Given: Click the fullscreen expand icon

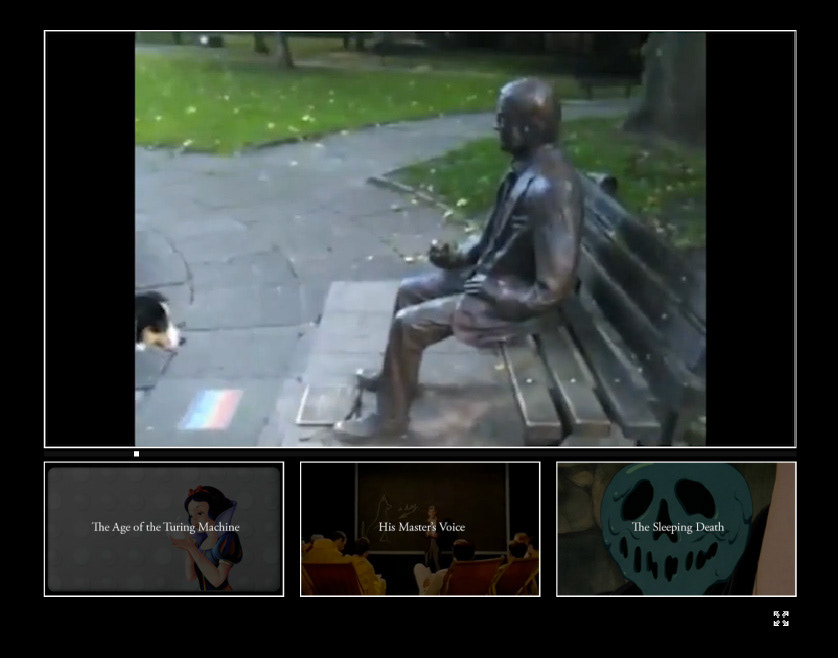Looking at the screenshot, I should point(781,618).
